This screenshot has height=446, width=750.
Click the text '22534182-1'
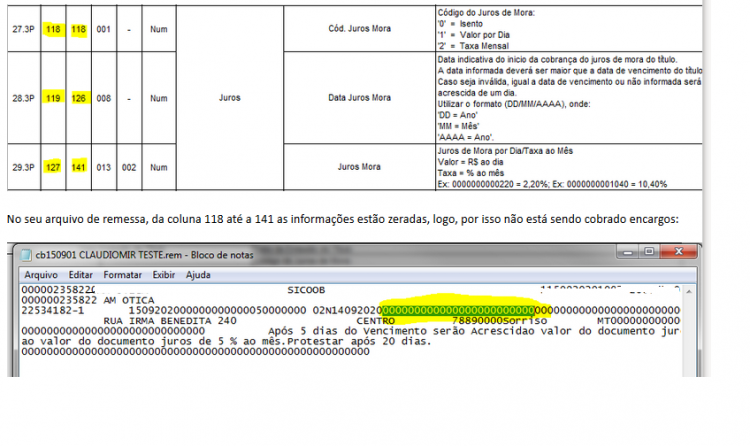(53, 311)
